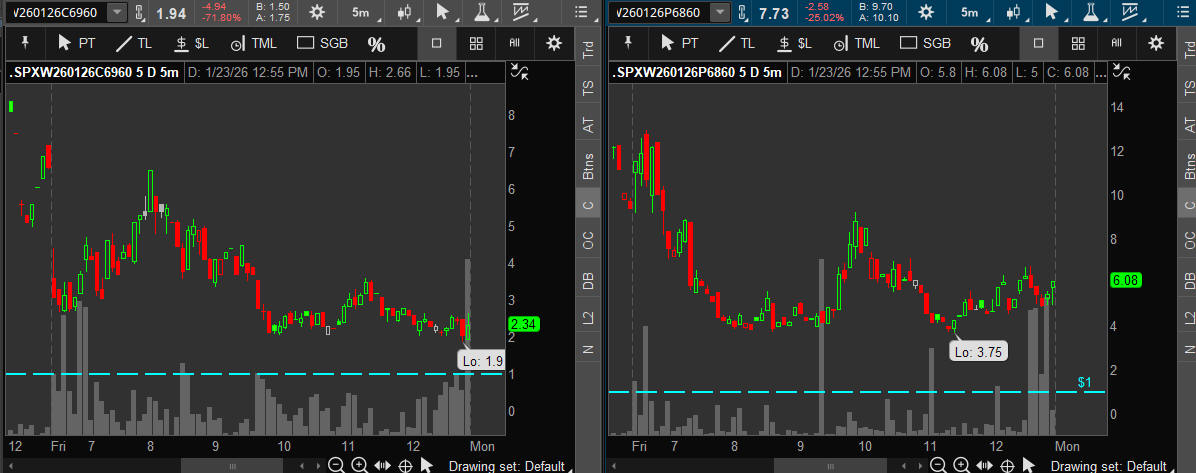1196x473 pixels.
Task: Zoom in on the right chart
Action: coord(962,465)
